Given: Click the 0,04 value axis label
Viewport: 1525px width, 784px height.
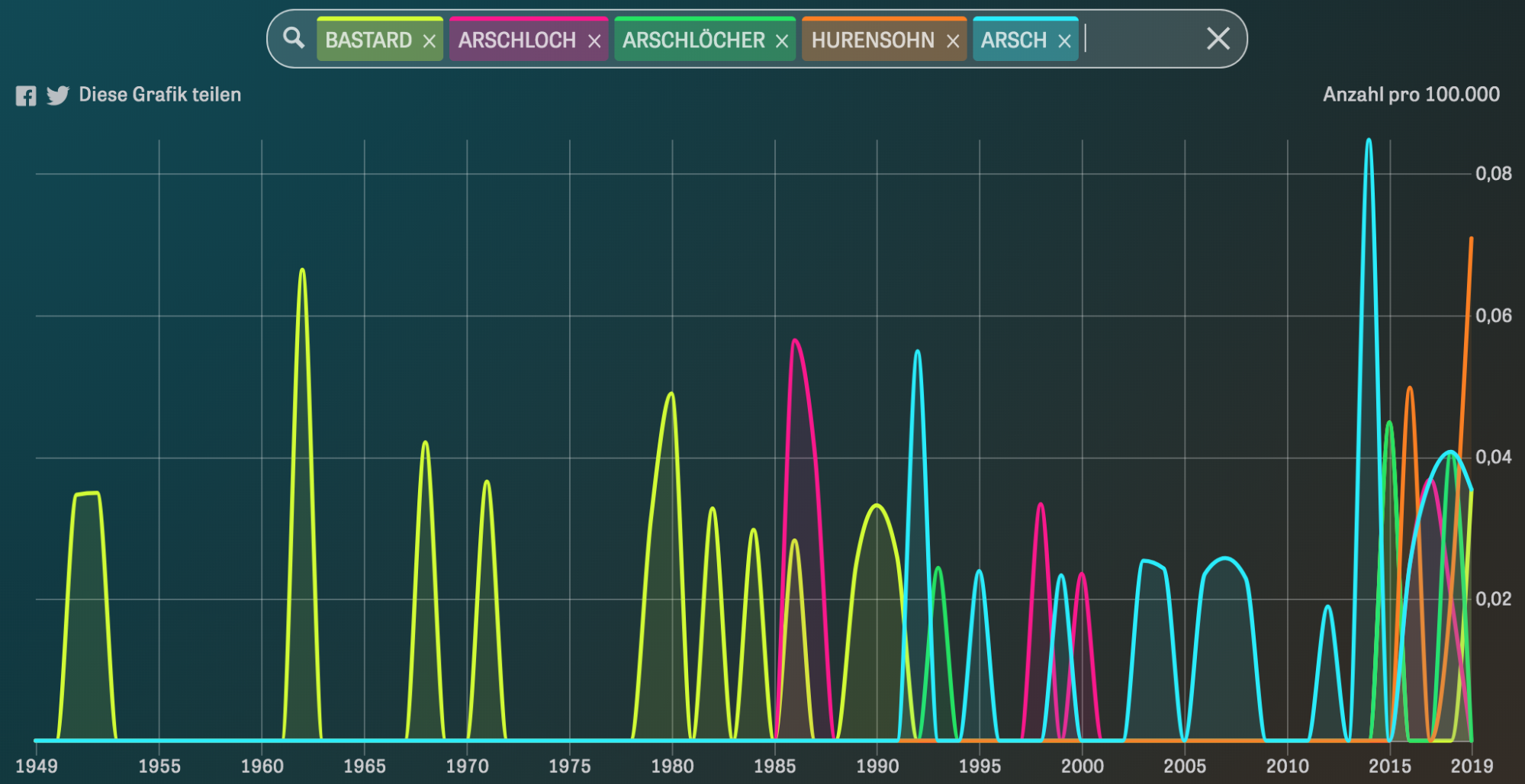Looking at the screenshot, I should click(x=1494, y=458).
